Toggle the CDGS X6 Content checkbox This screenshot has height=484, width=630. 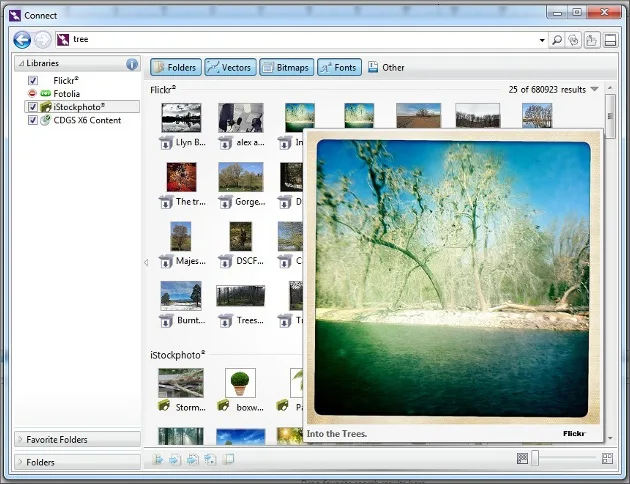[x=33, y=120]
